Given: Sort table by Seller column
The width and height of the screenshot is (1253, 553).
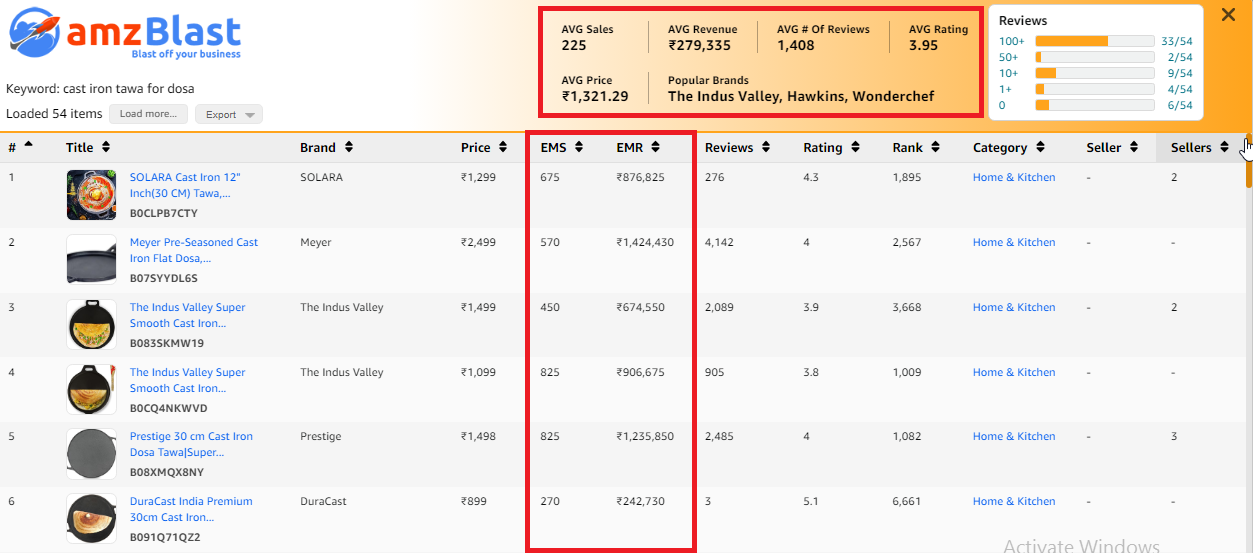Looking at the screenshot, I should pyautogui.click(x=1134, y=147).
